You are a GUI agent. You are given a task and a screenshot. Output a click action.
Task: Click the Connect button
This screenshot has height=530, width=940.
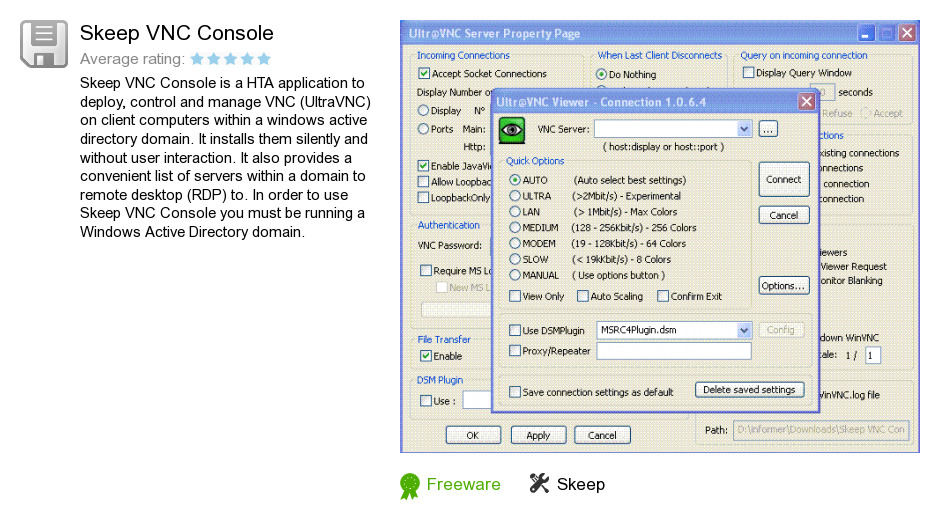[x=784, y=179]
